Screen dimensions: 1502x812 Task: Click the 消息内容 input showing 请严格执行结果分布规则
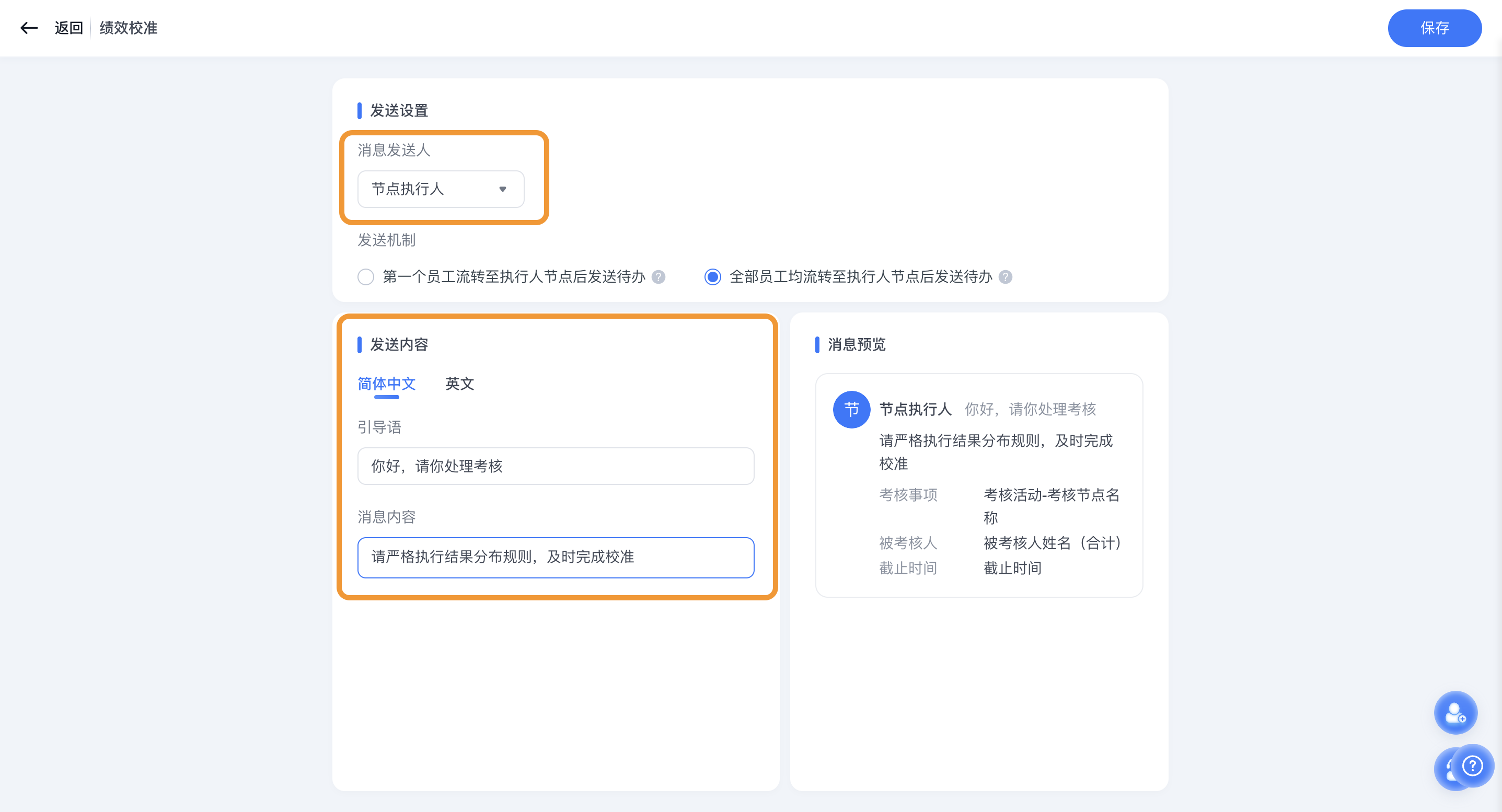click(x=555, y=557)
